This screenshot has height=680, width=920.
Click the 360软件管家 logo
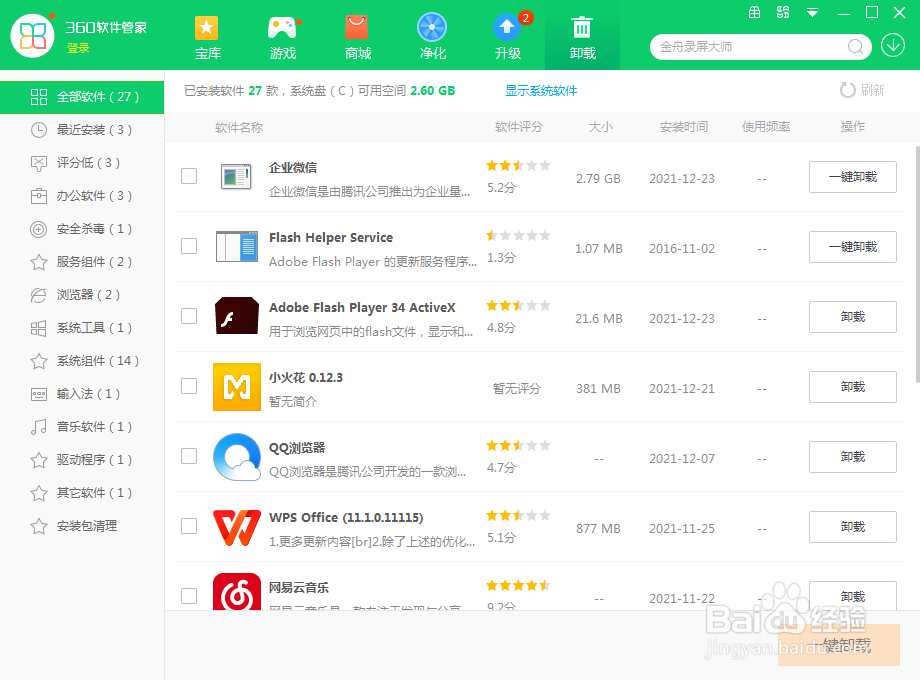[32, 36]
